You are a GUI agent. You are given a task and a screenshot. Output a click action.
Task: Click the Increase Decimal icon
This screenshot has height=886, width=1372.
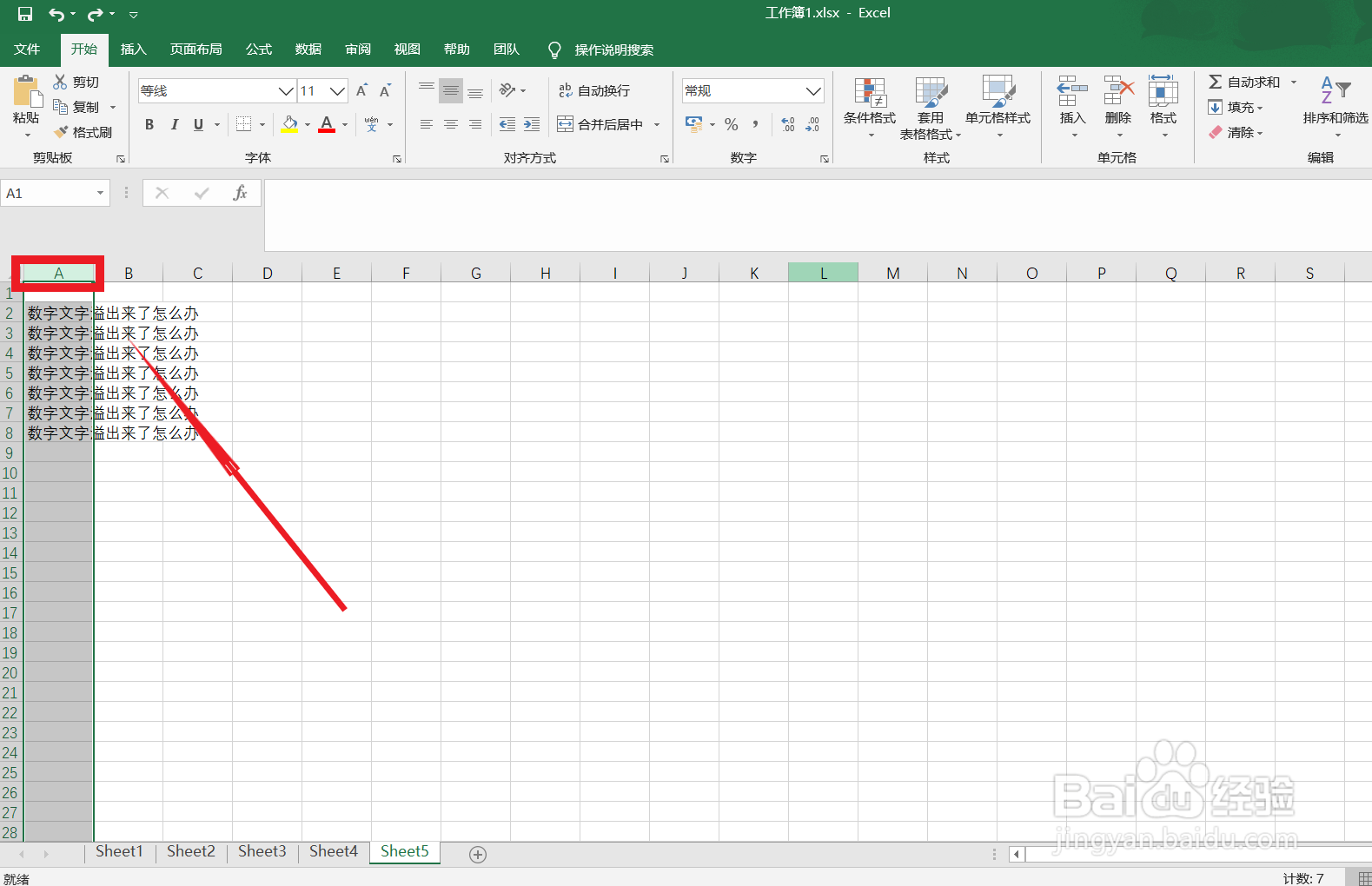788,124
